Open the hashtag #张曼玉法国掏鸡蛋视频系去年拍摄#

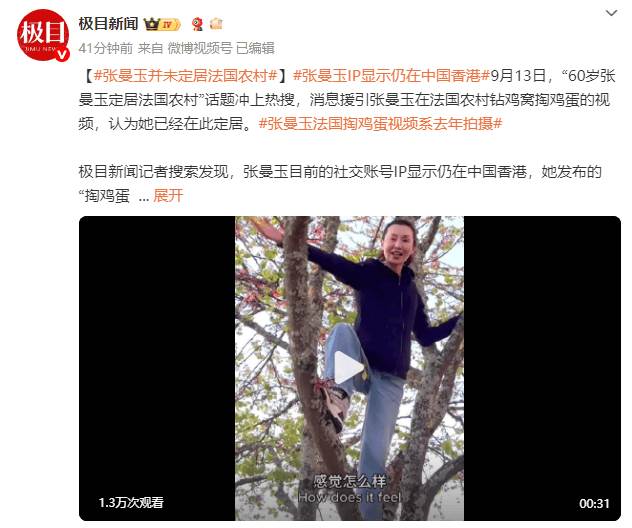[x=380, y=124]
